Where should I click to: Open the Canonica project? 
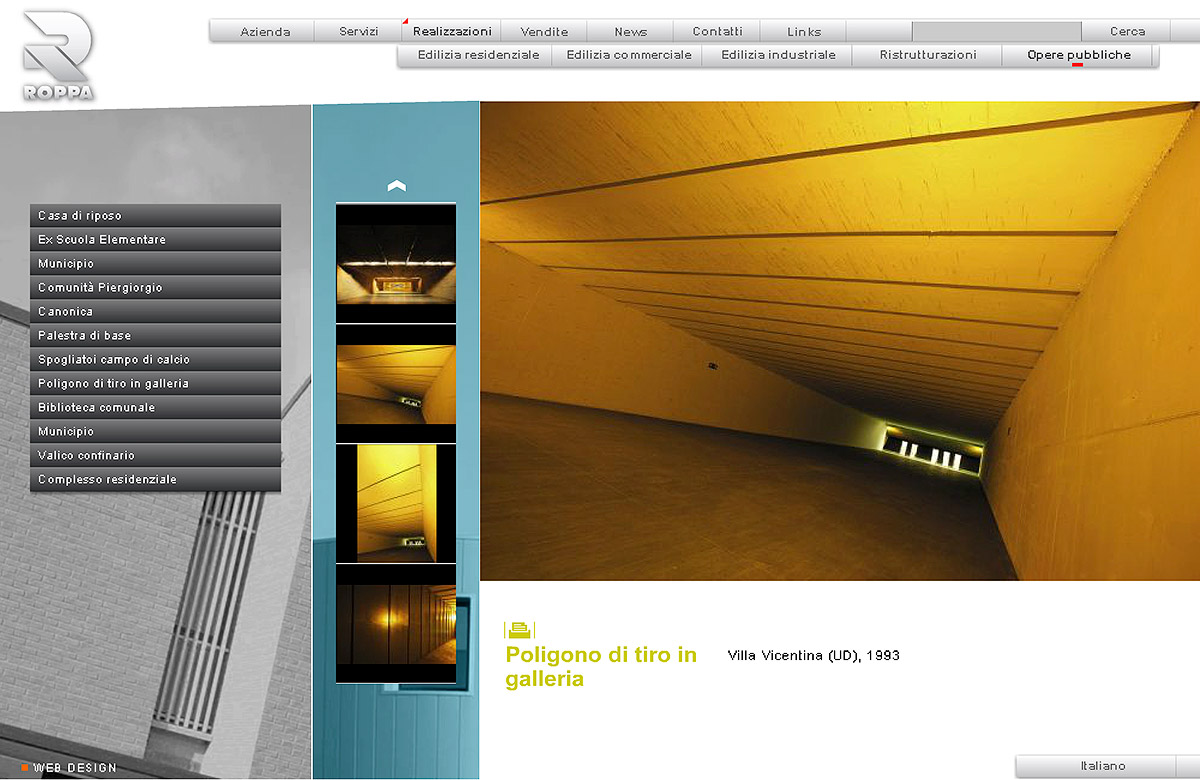point(155,312)
